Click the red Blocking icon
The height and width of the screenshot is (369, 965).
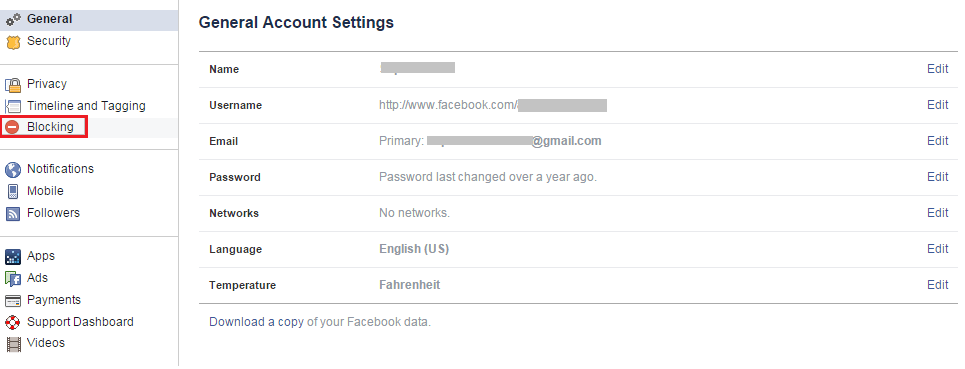pyautogui.click(x=12, y=127)
